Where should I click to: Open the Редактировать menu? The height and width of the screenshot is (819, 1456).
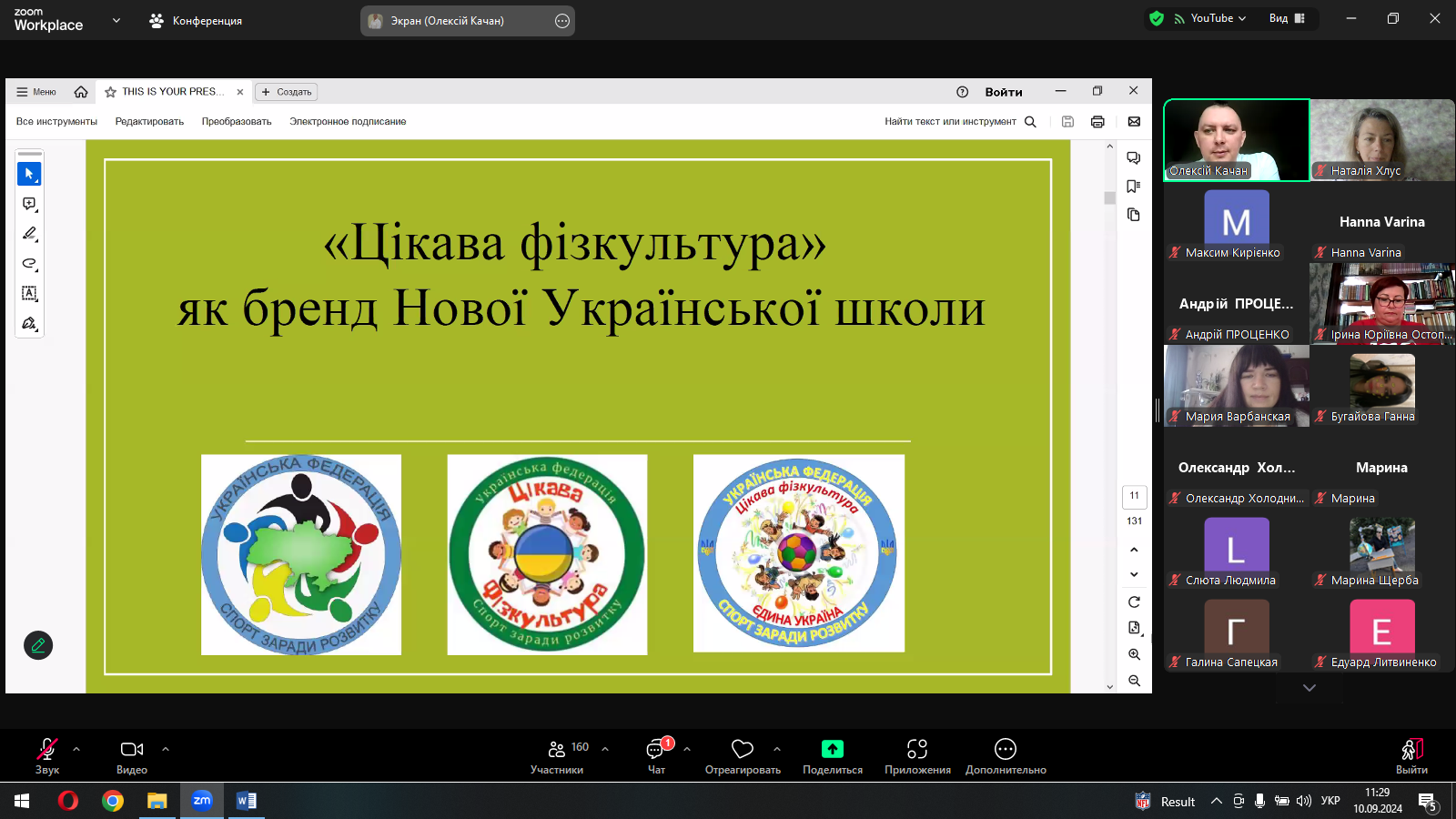(x=149, y=122)
